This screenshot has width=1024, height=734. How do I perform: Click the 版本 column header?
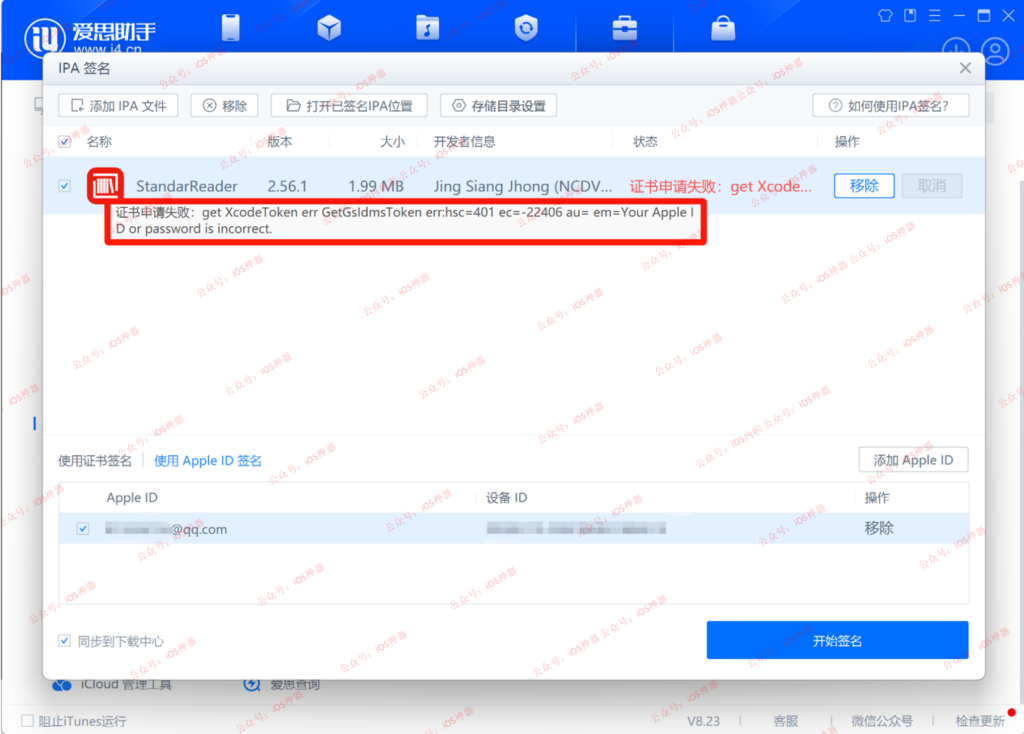point(280,142)
